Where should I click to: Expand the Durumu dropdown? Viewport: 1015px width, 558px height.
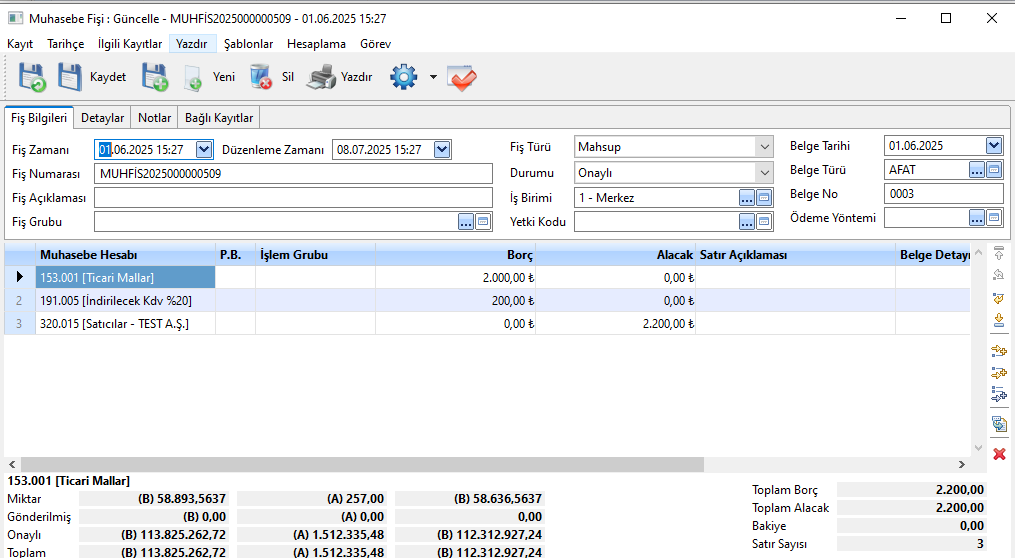click(x=764, y=172)
